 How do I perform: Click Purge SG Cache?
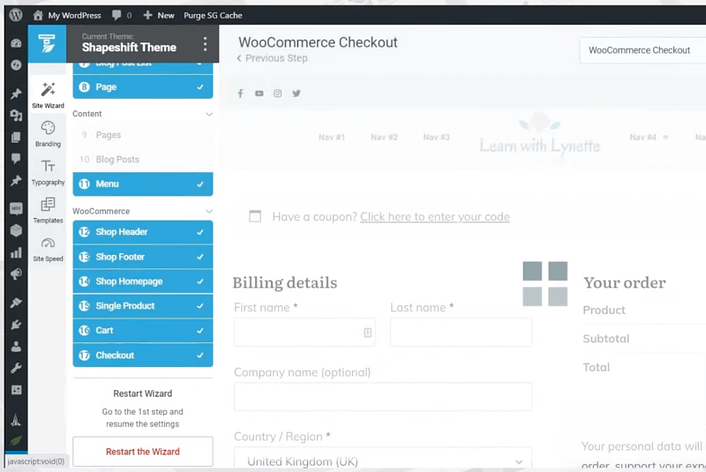point(213,15)
